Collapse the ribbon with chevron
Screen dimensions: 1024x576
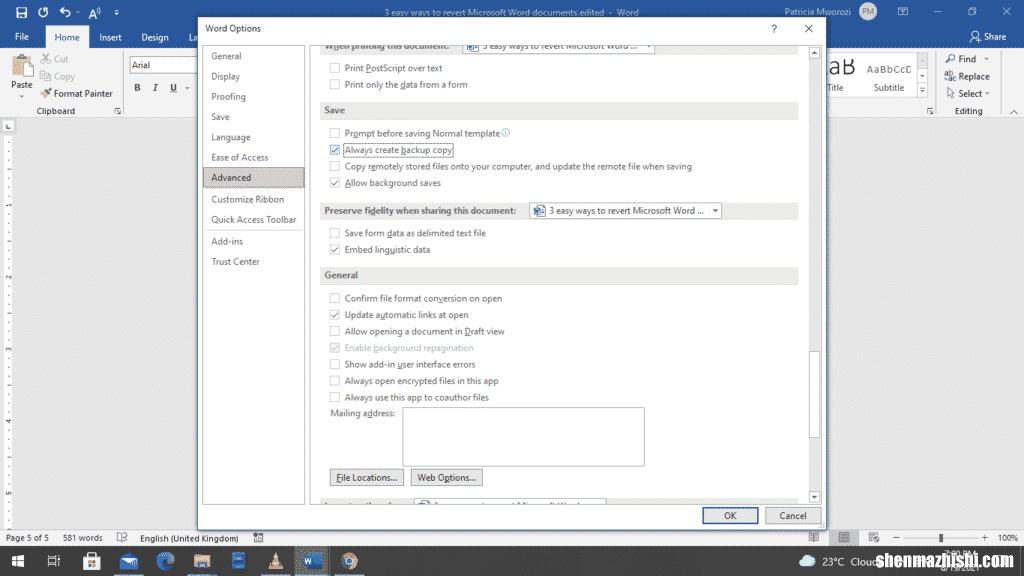pos(1014,112)
